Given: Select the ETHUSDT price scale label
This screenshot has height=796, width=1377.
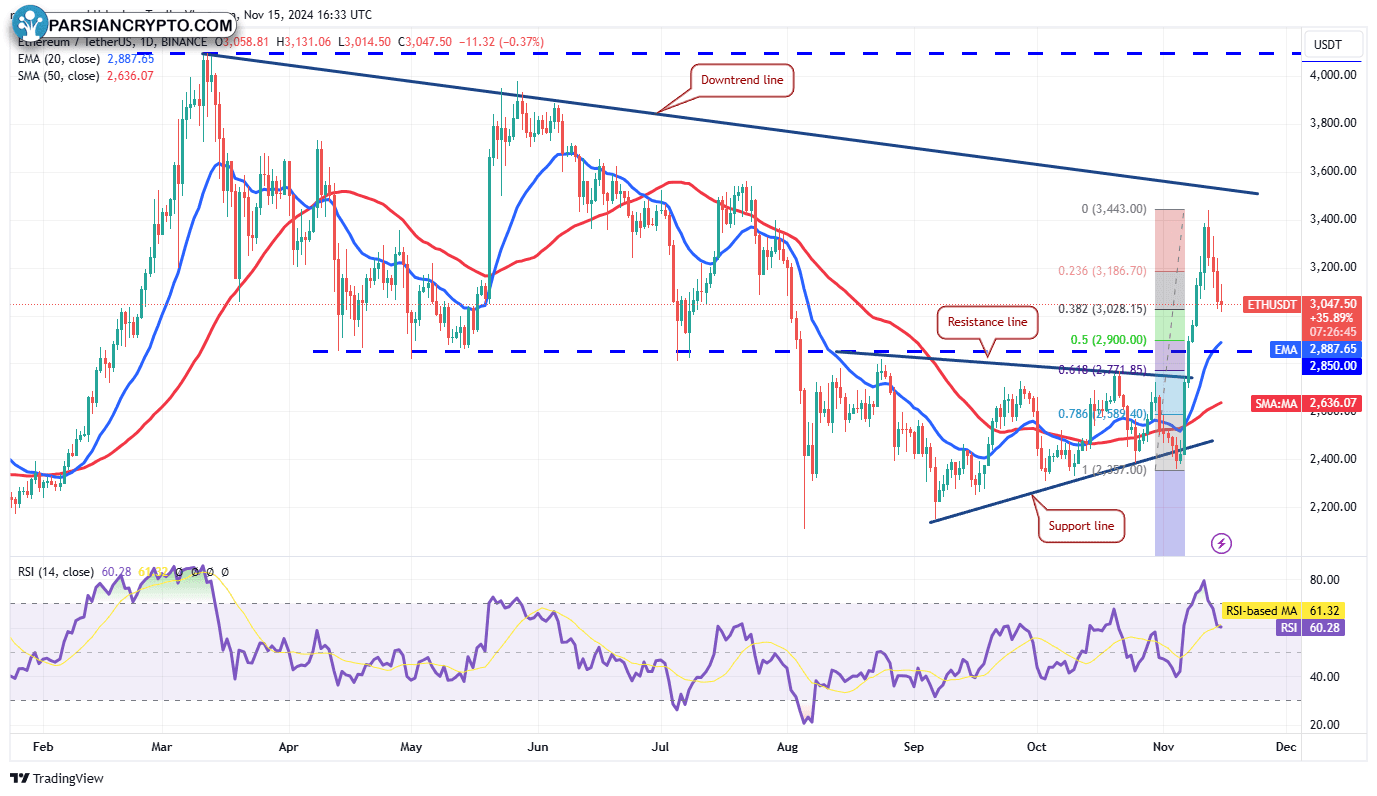Looking at the screenshot, I should click(1271, 304).
